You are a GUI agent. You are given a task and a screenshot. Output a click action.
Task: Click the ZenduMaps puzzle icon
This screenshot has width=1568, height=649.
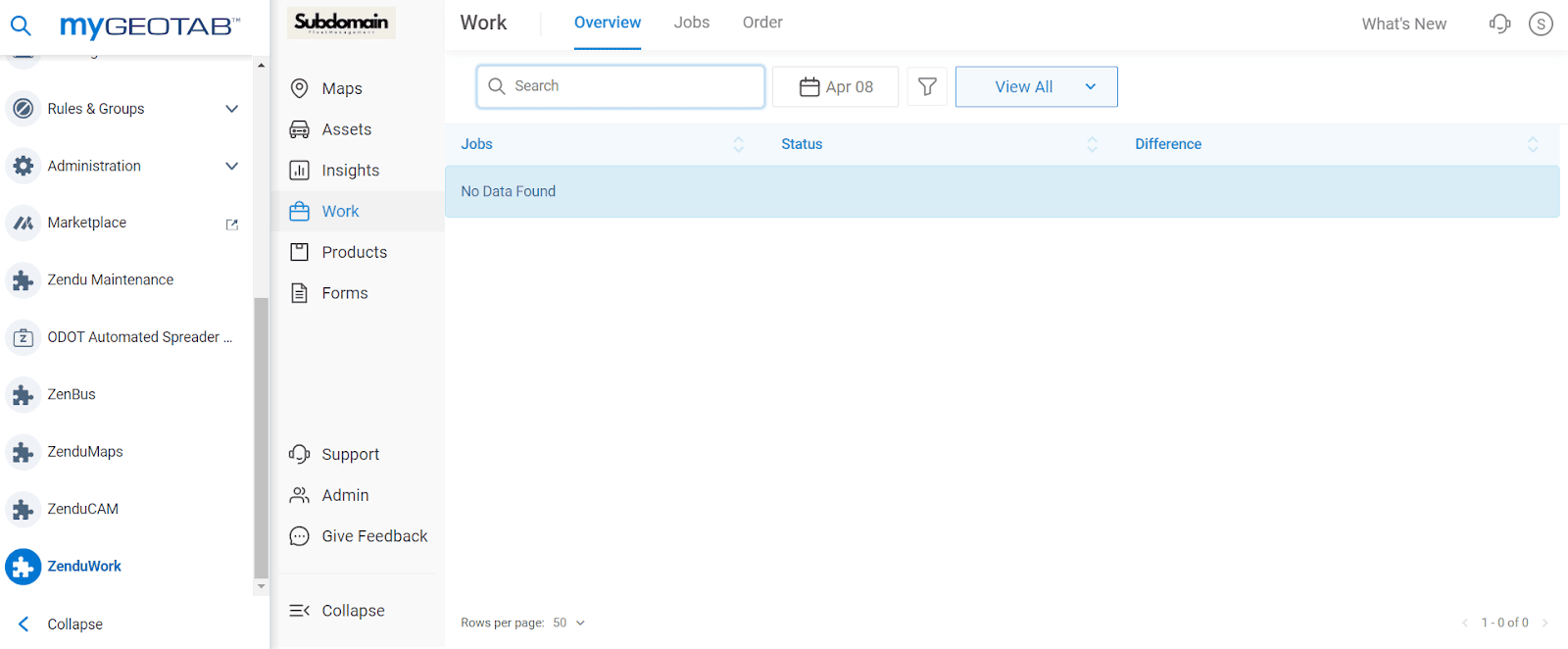pyautogui.click(x=24, y=452)
